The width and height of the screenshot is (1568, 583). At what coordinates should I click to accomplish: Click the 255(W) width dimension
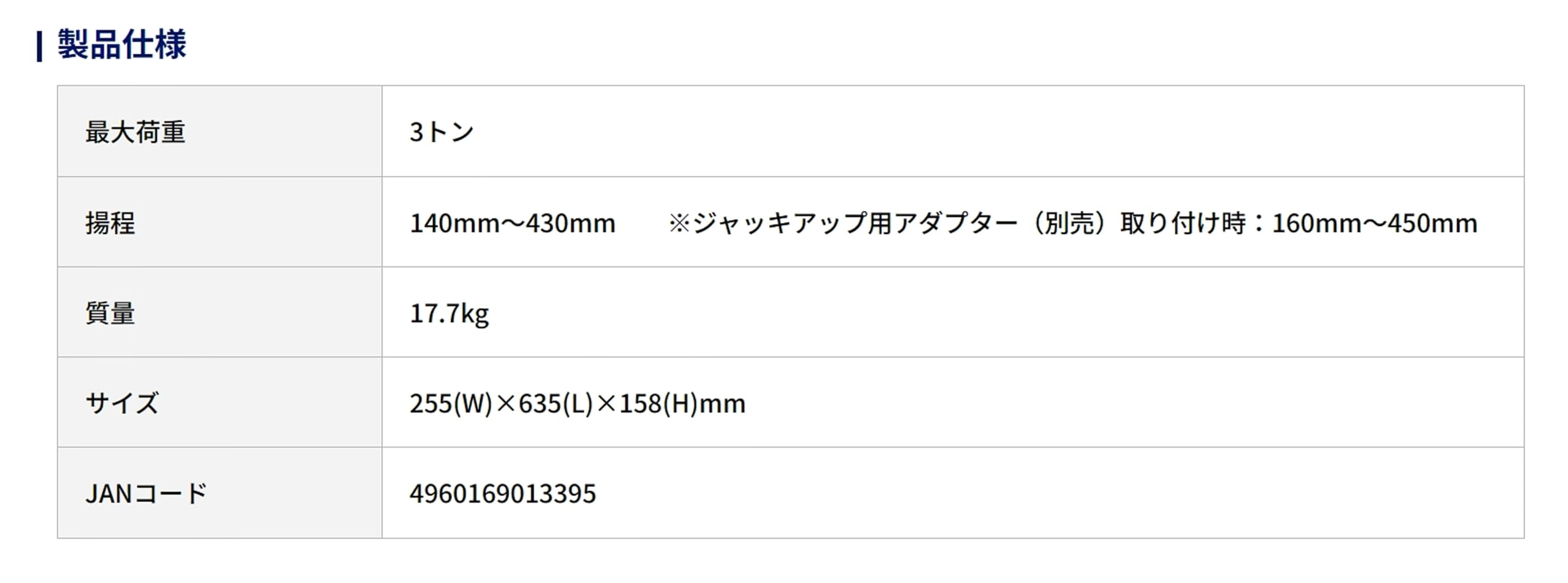coord(451,404)
